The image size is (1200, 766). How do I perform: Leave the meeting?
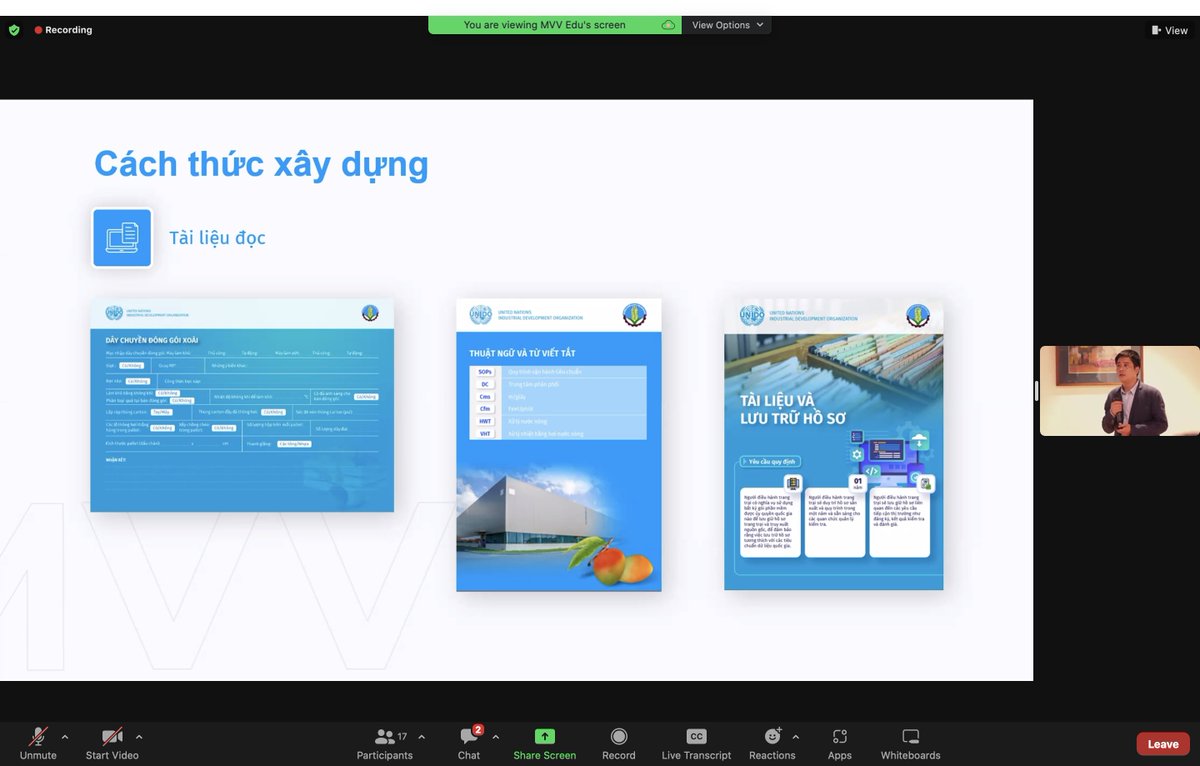pyautogui.click(x=1163, y=744)
